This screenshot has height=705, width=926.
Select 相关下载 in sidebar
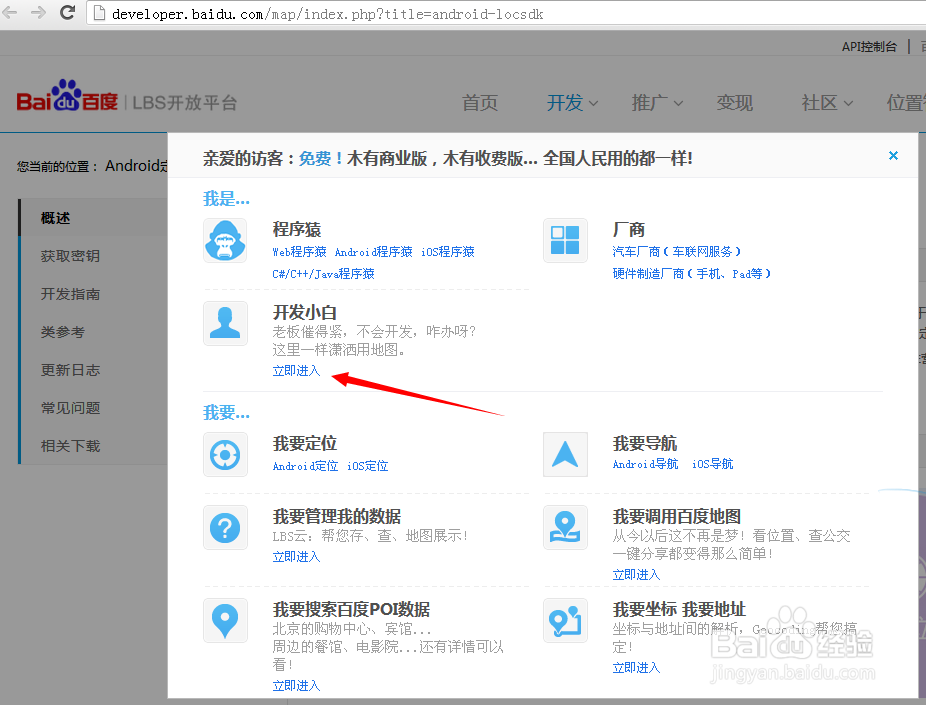(93, 445)
